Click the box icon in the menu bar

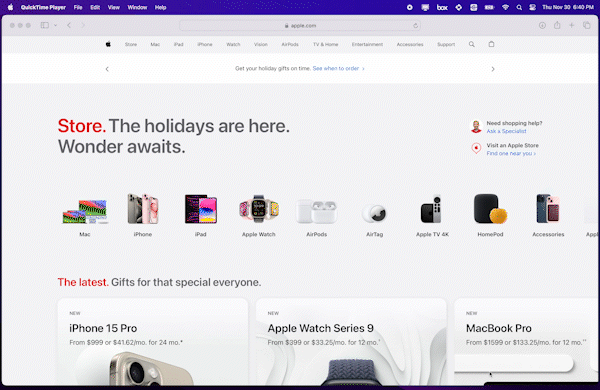[x=442, y=7]
